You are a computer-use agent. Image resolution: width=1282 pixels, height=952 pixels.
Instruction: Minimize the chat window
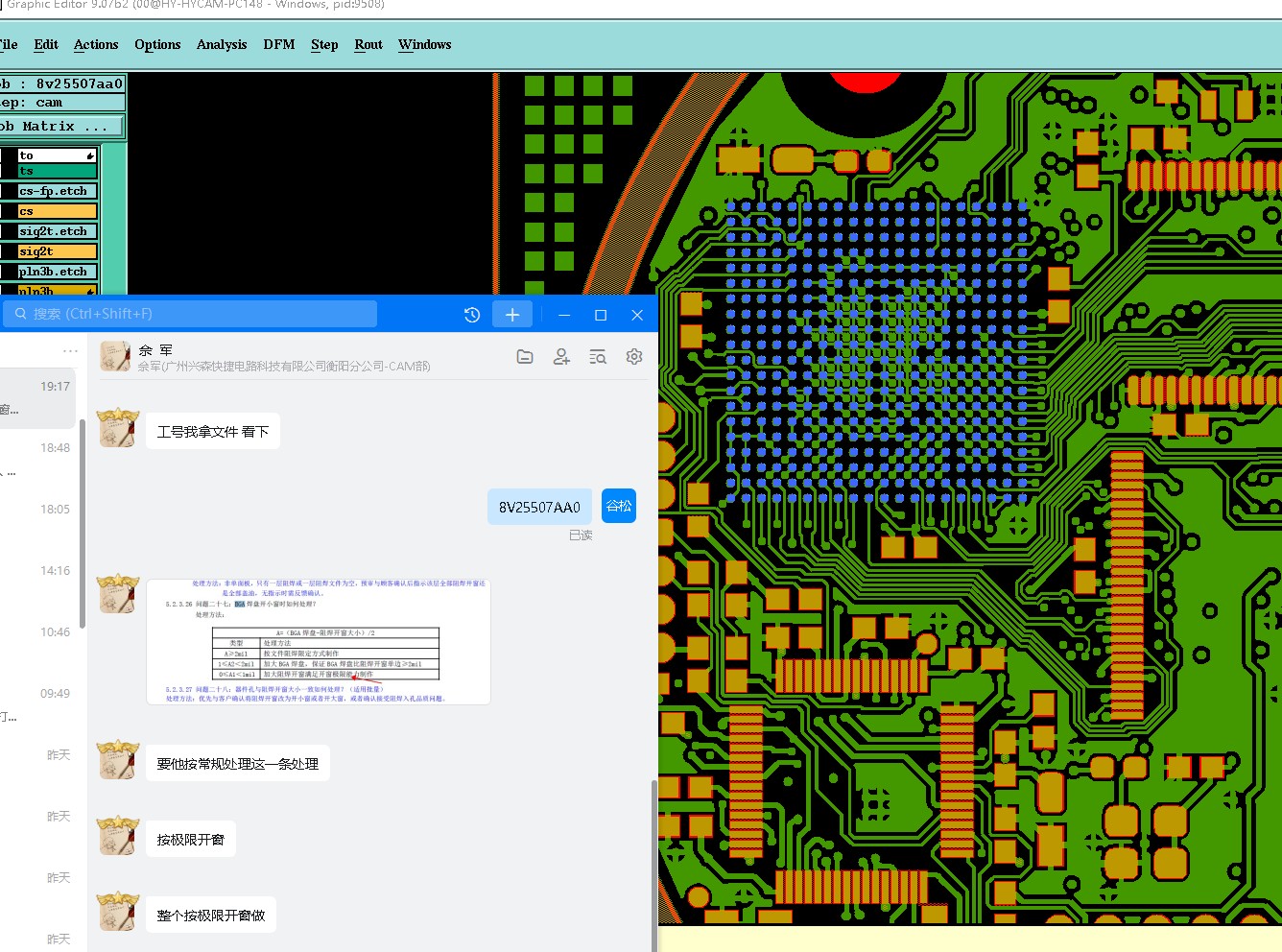564,315
